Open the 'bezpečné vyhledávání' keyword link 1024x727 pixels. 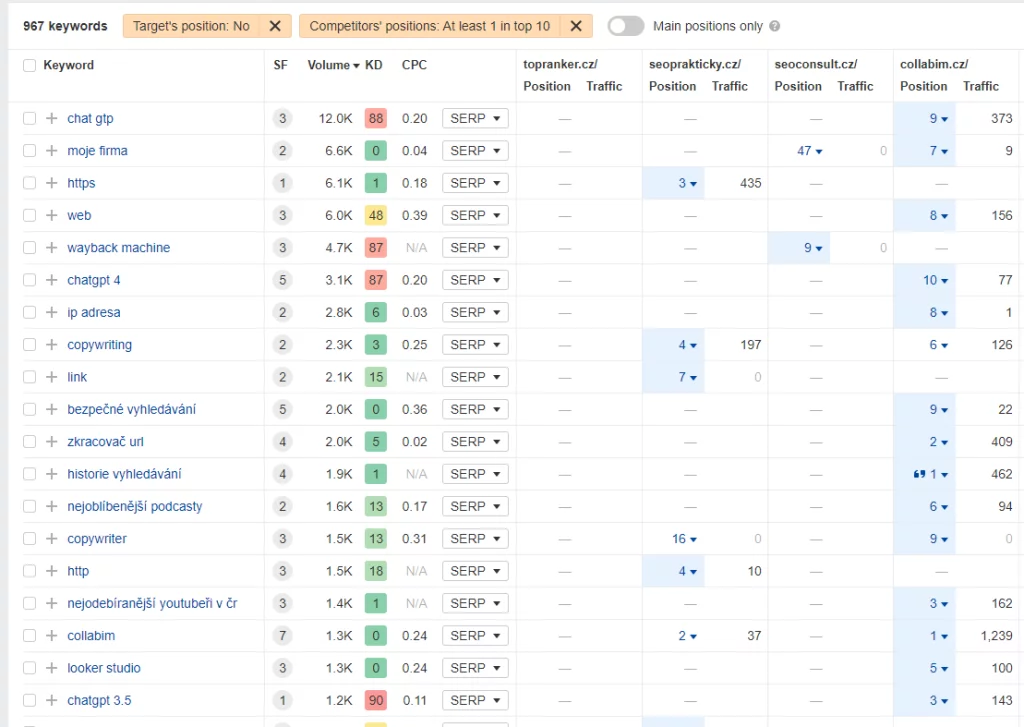pos(131,410)
